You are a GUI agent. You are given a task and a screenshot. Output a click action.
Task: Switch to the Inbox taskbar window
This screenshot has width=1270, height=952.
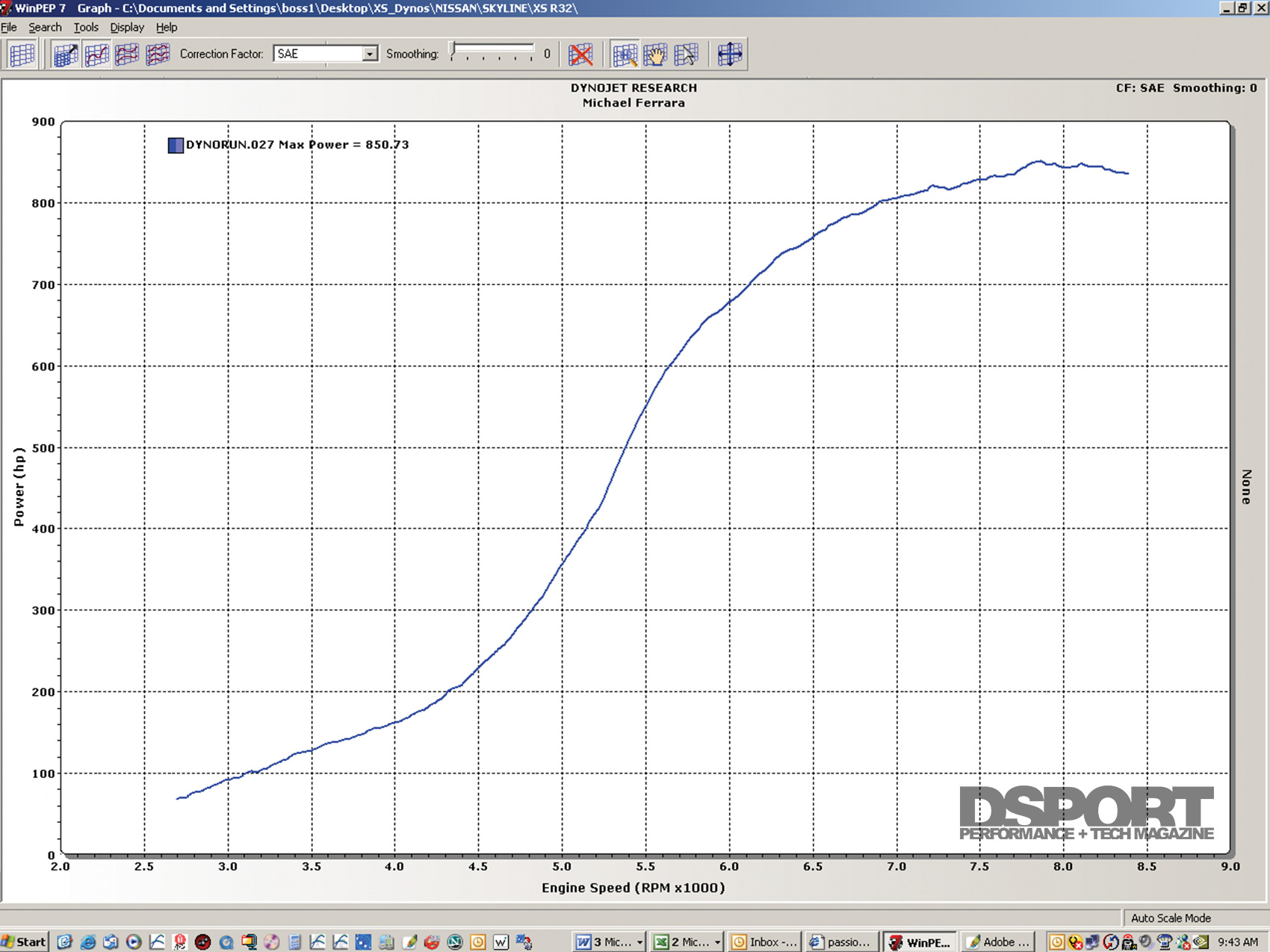pos(765,942)
